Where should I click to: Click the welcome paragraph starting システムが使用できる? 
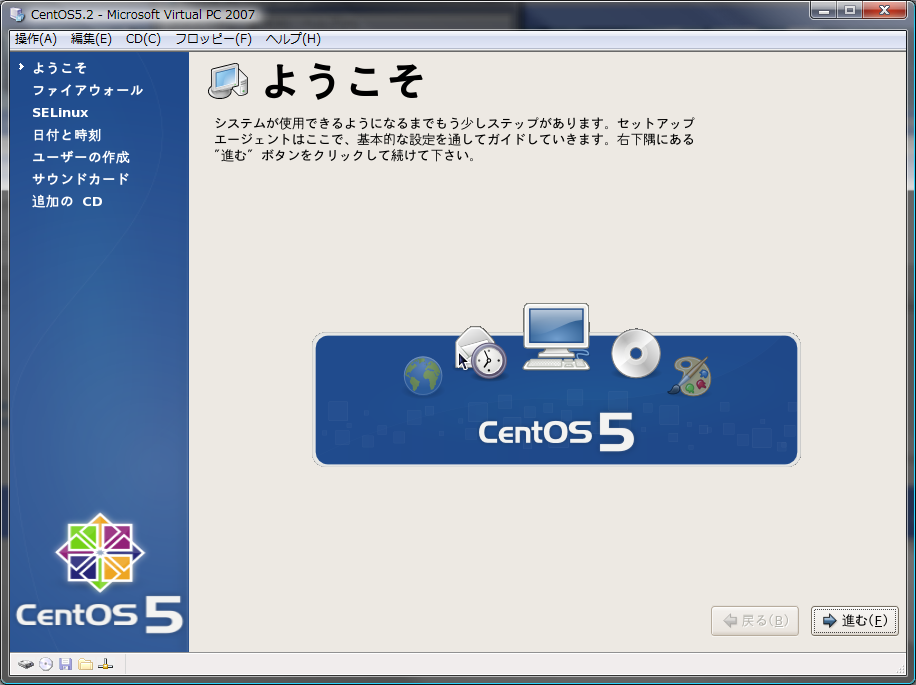(454, 139)
